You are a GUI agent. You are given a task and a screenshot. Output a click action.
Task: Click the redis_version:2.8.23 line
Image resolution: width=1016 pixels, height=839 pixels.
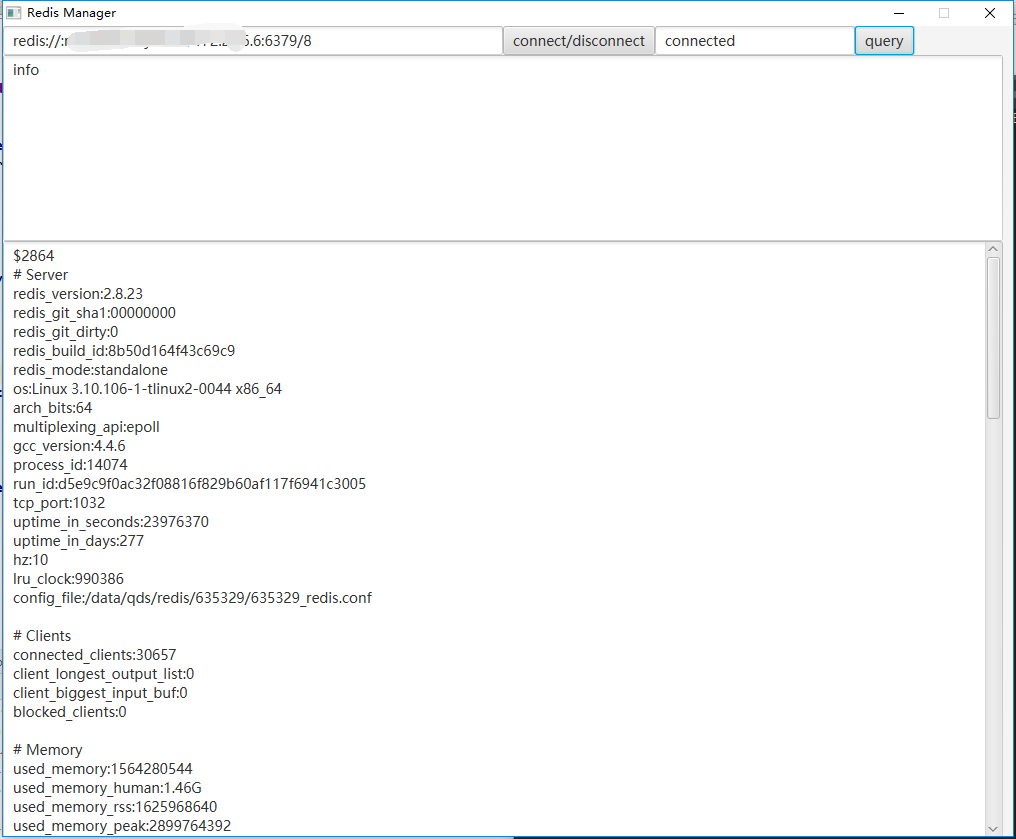[78, 293]
